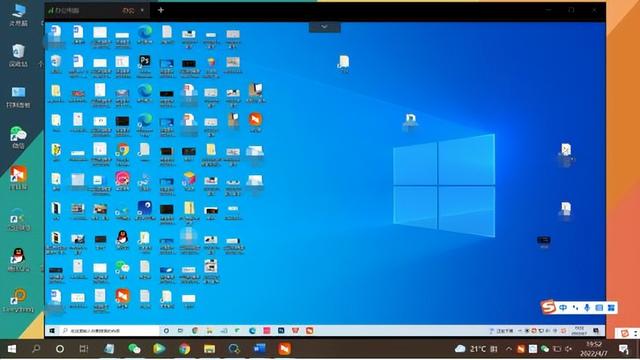Open Task View on the host taskbar
The width and height of the screenshot is (640, 360).
coord(84,349)
